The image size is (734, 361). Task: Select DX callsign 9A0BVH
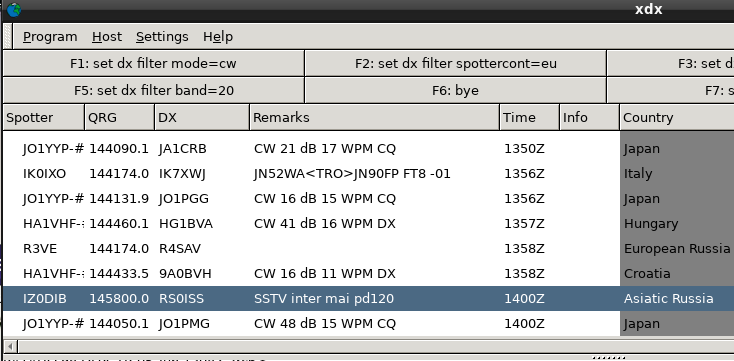185,274
